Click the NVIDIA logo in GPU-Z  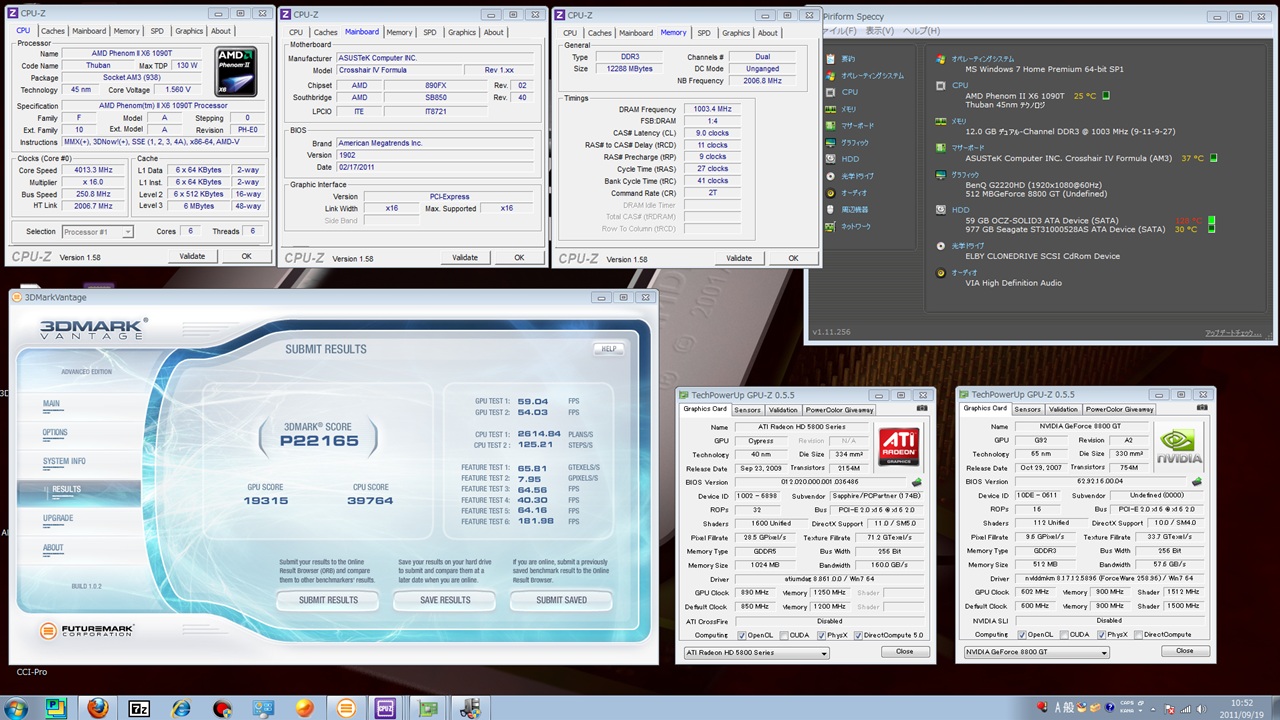(1179, 447)
